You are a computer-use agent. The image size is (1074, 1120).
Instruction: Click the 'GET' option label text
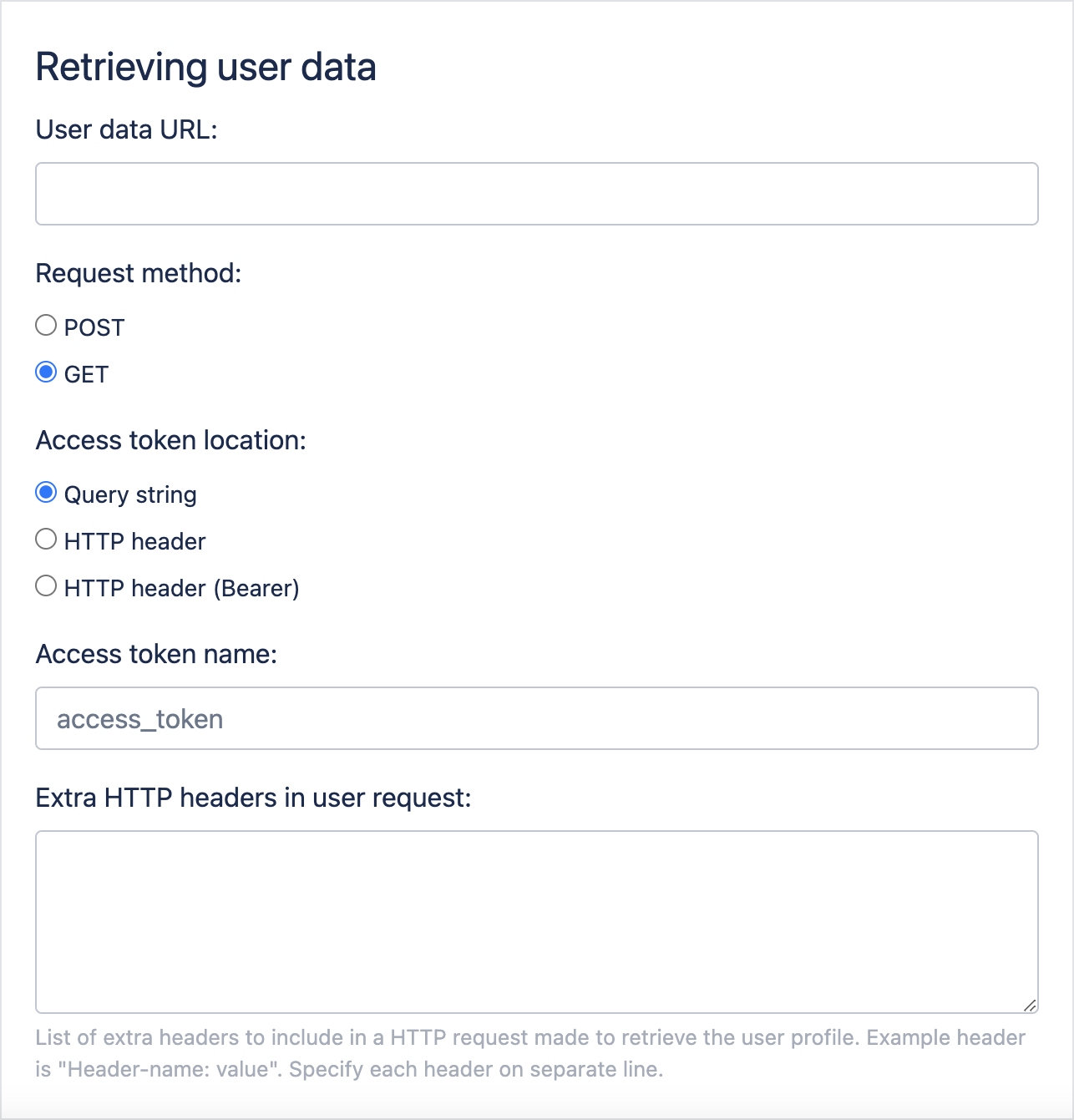(x=86, y=375)
